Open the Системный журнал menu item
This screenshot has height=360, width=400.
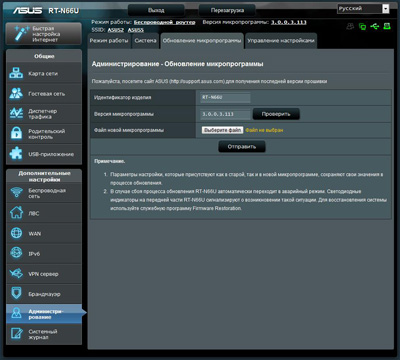pyautogui.click(x=44, y=334)
